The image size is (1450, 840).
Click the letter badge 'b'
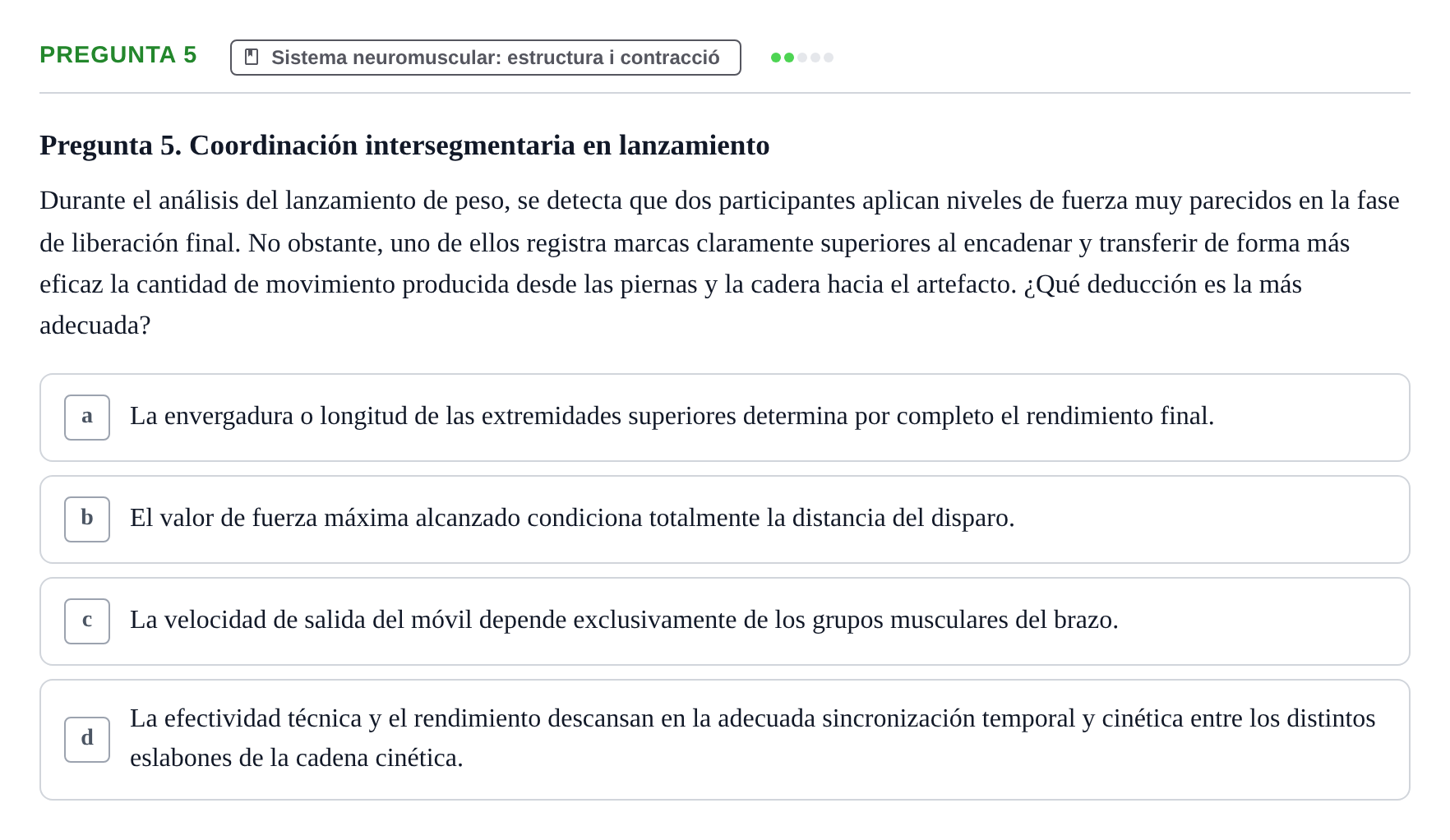(87, 519)
